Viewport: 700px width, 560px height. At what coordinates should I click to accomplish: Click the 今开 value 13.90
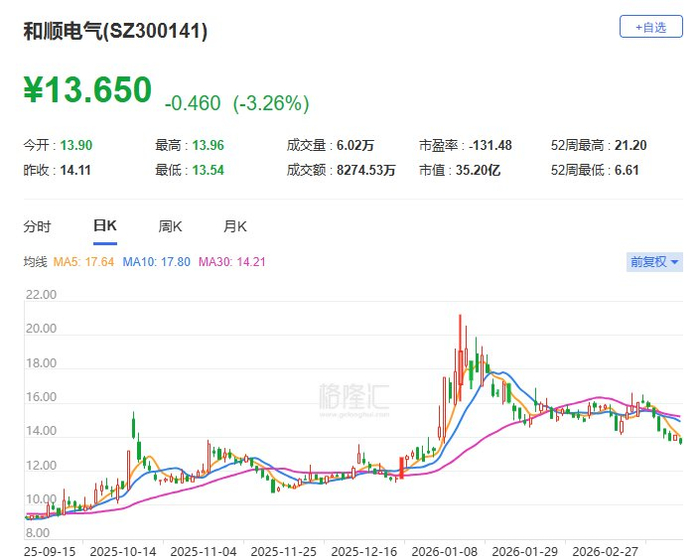(x=76, y=145)
